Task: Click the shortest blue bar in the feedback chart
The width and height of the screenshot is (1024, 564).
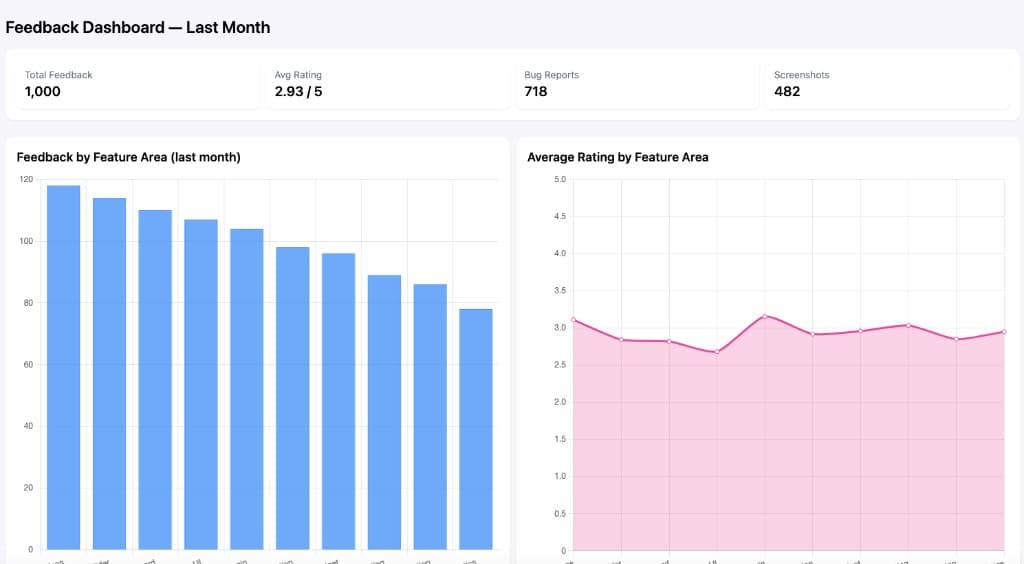Action: (x=475, y=429)
